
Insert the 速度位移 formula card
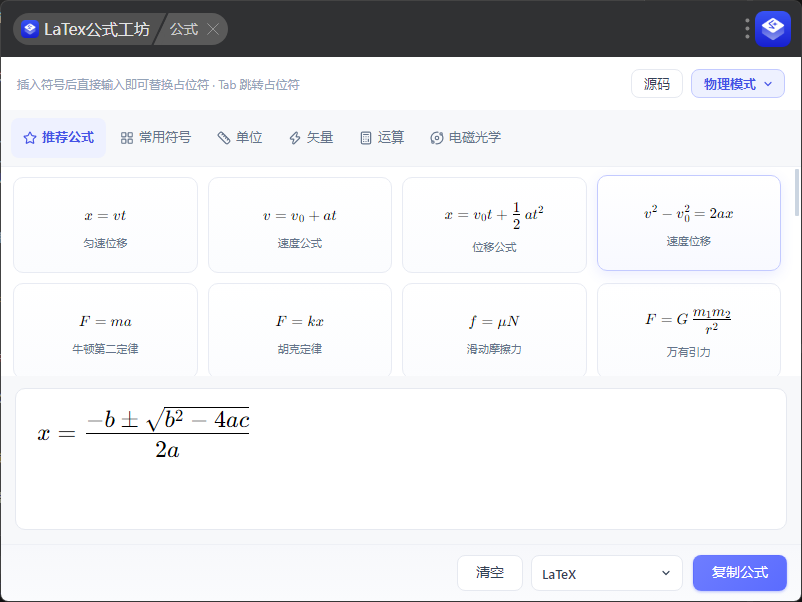click(689, 223)
